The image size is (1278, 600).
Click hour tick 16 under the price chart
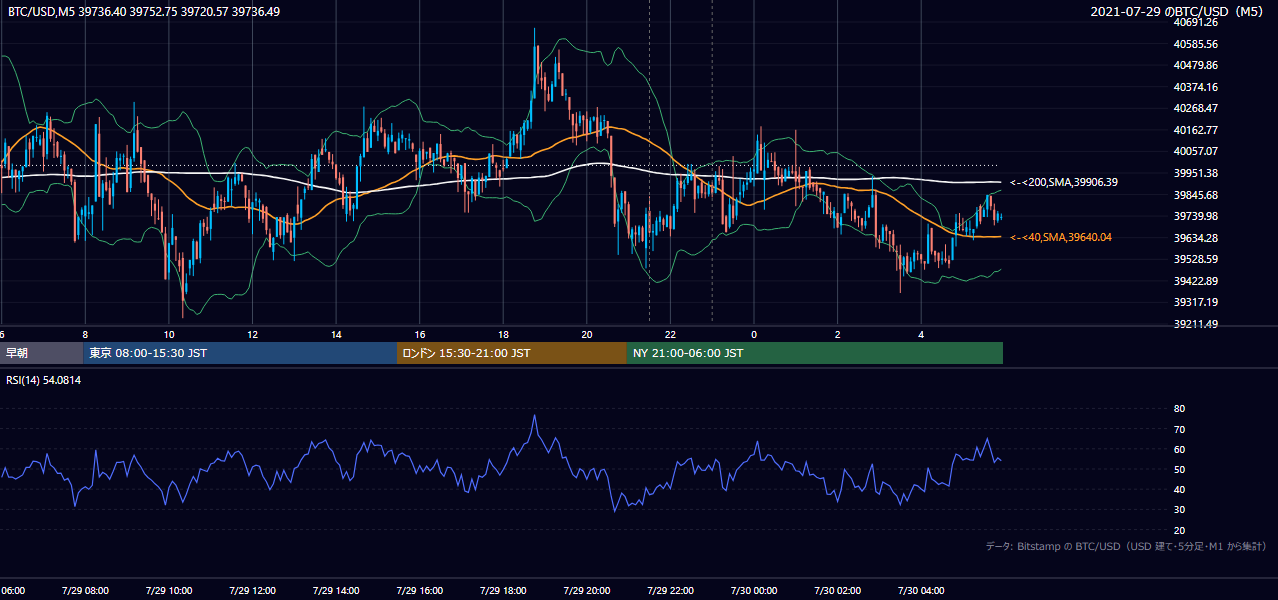[420, 335]
